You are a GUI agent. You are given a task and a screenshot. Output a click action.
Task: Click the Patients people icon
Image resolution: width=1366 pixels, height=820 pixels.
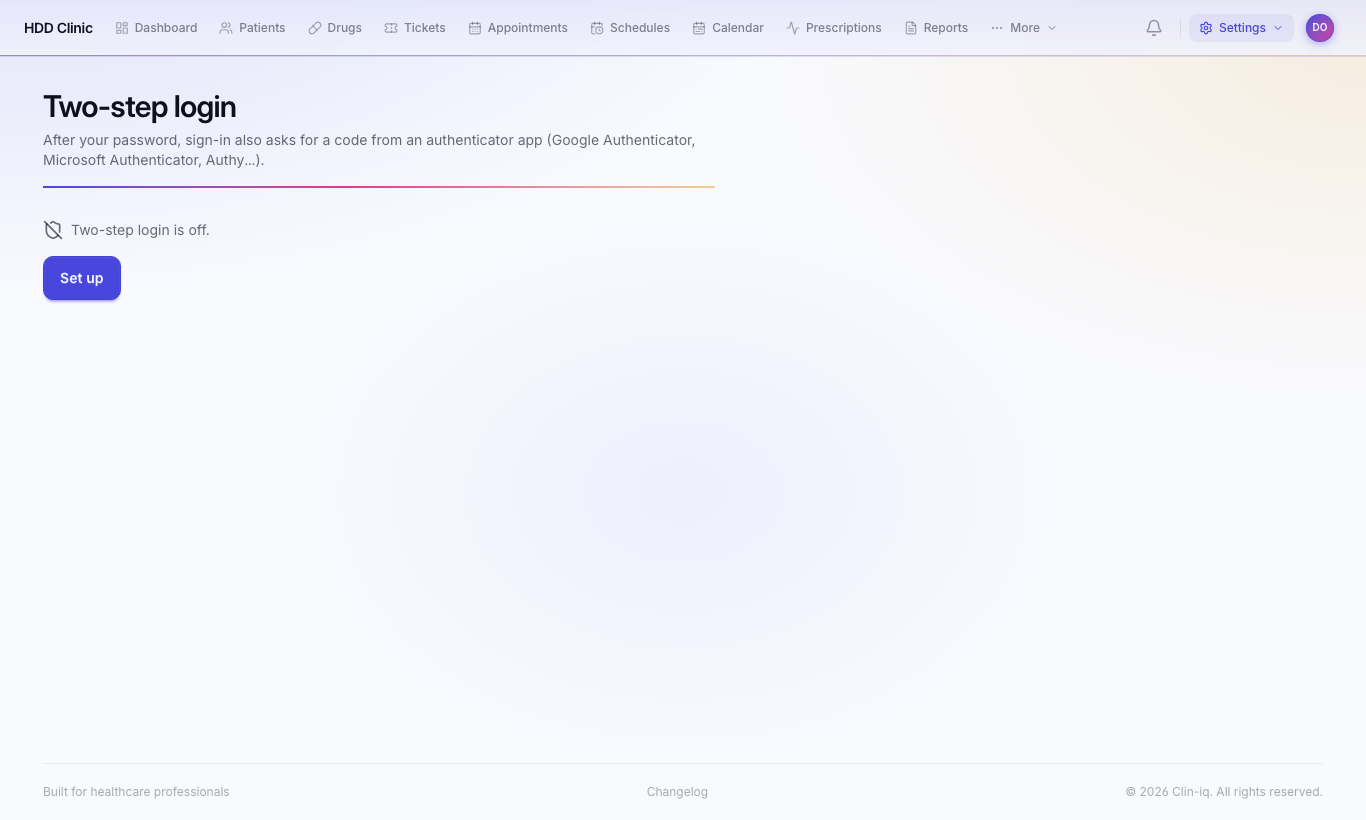point(226,28)
